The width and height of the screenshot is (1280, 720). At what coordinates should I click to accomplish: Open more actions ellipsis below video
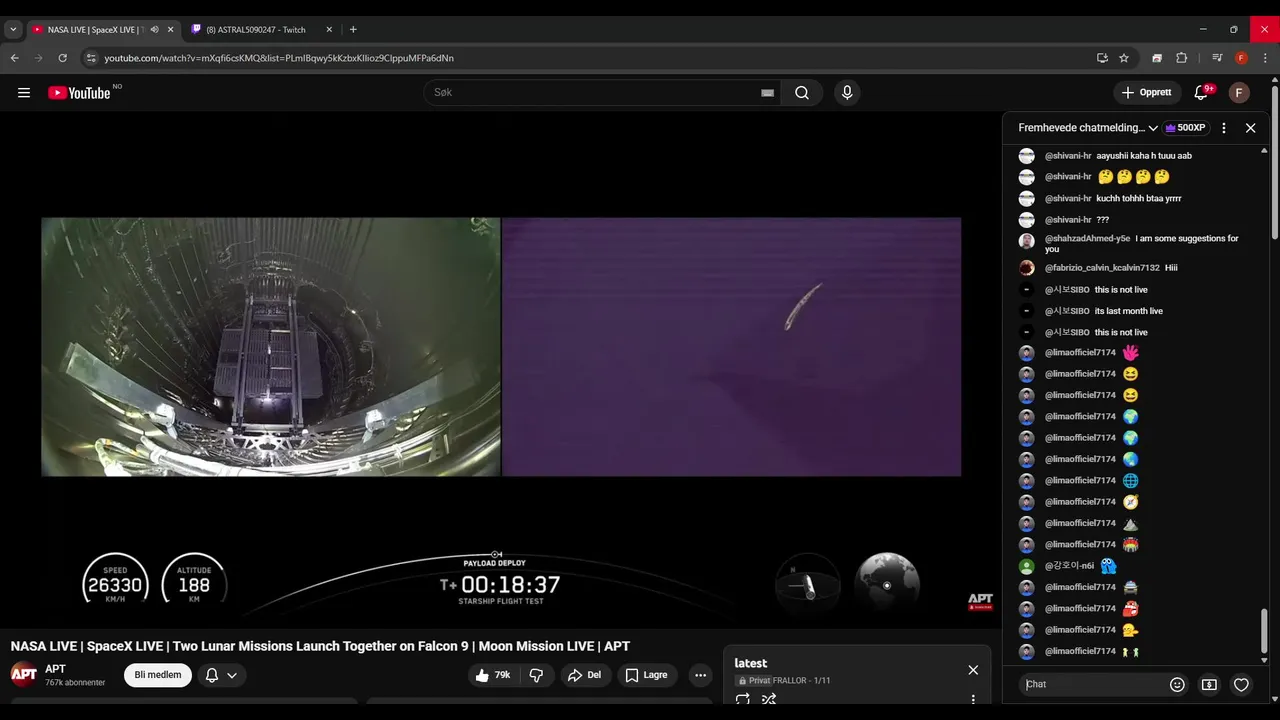click(701, 675)
